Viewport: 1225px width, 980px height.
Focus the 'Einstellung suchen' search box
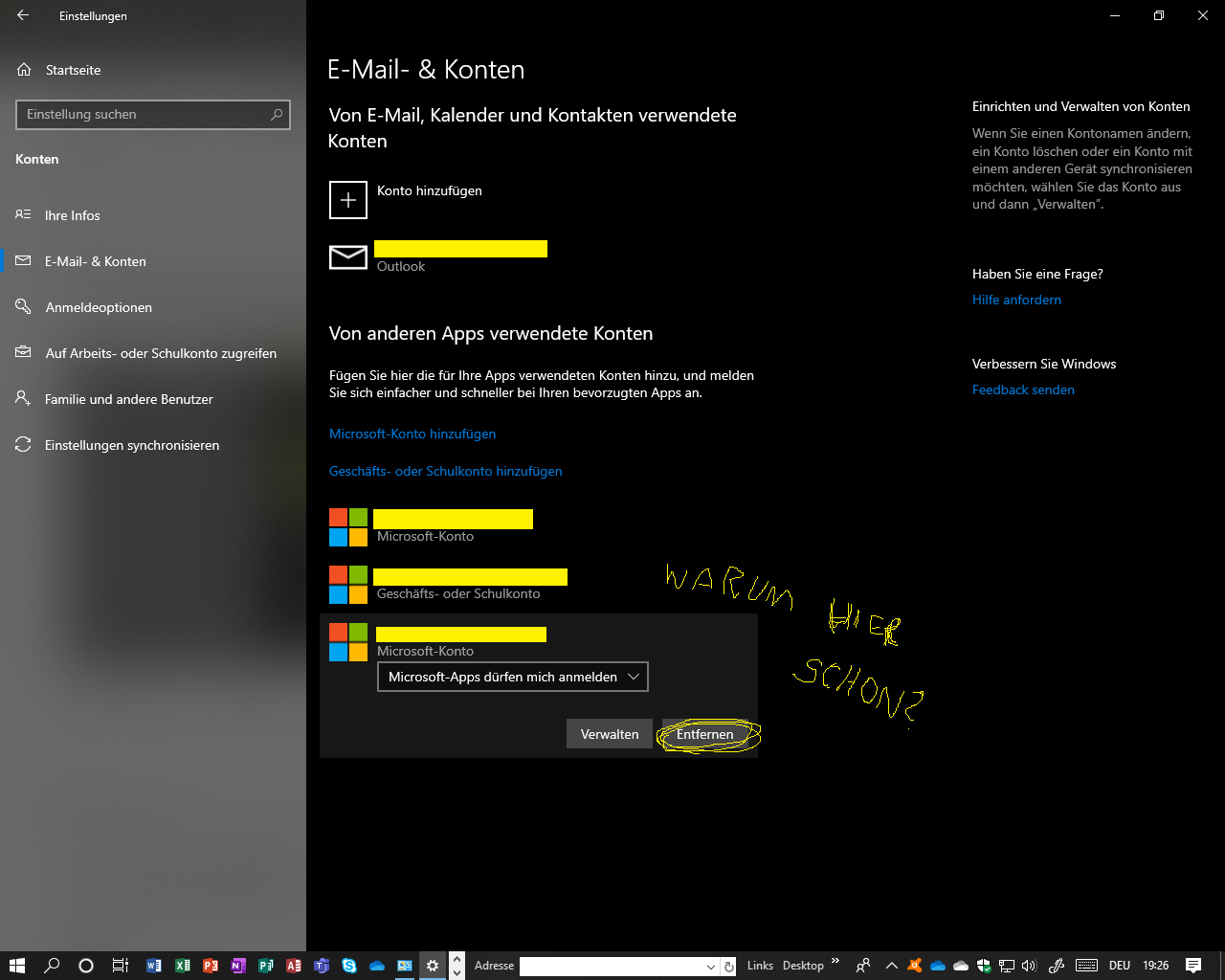click(x=153, y=114)
